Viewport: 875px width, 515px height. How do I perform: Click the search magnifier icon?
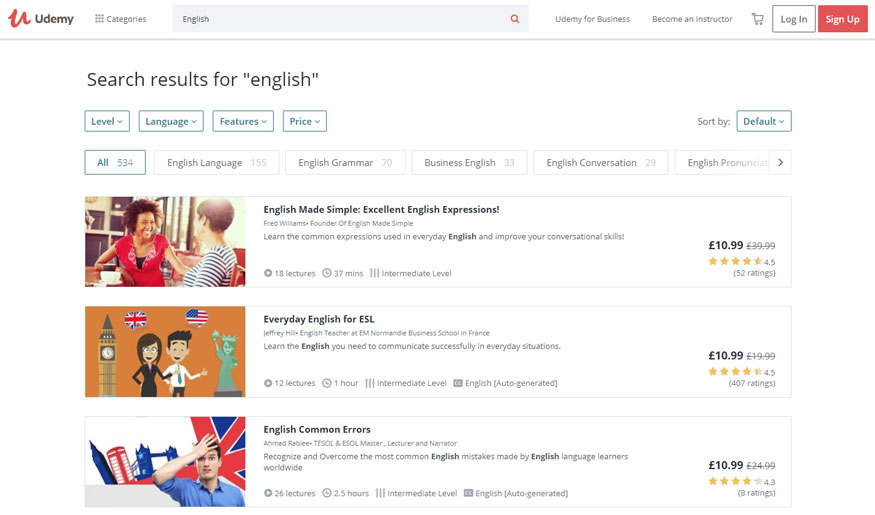click(x=515, y=19)
